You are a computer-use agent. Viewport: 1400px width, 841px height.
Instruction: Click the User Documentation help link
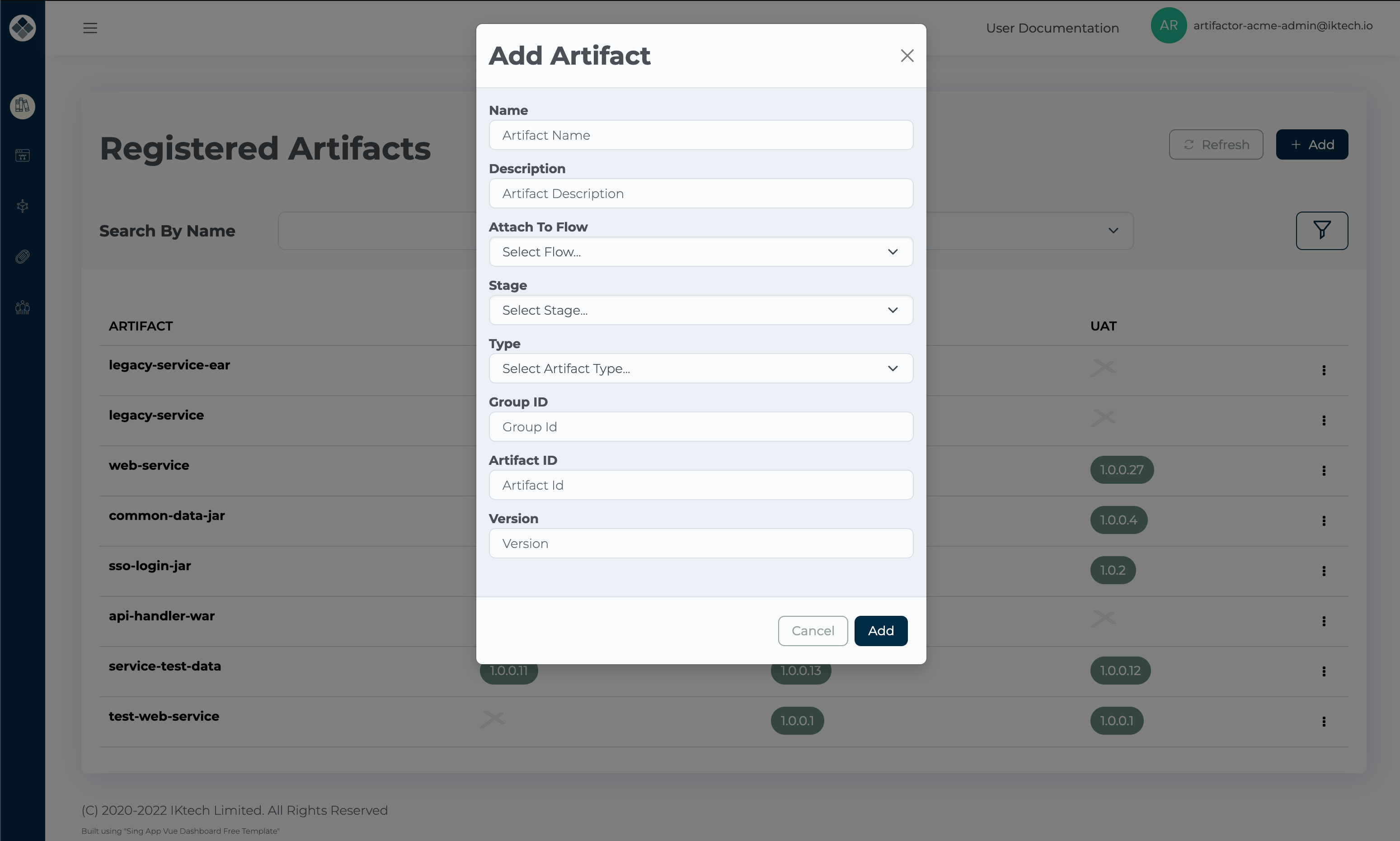coord(1052,28)
